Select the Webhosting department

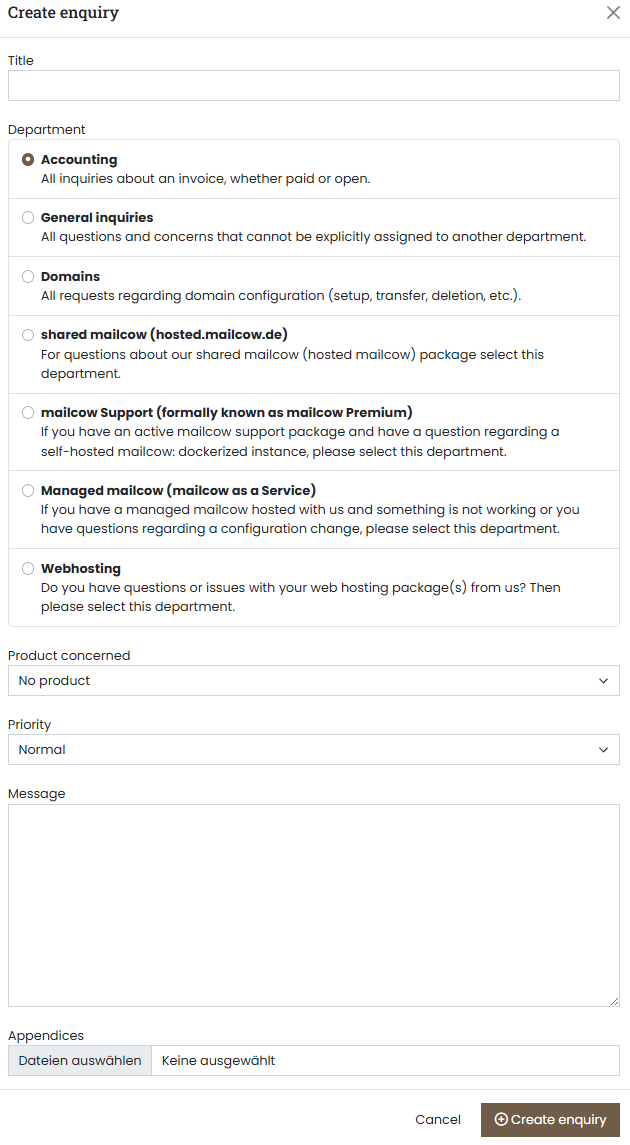click(x=28, y=568)
